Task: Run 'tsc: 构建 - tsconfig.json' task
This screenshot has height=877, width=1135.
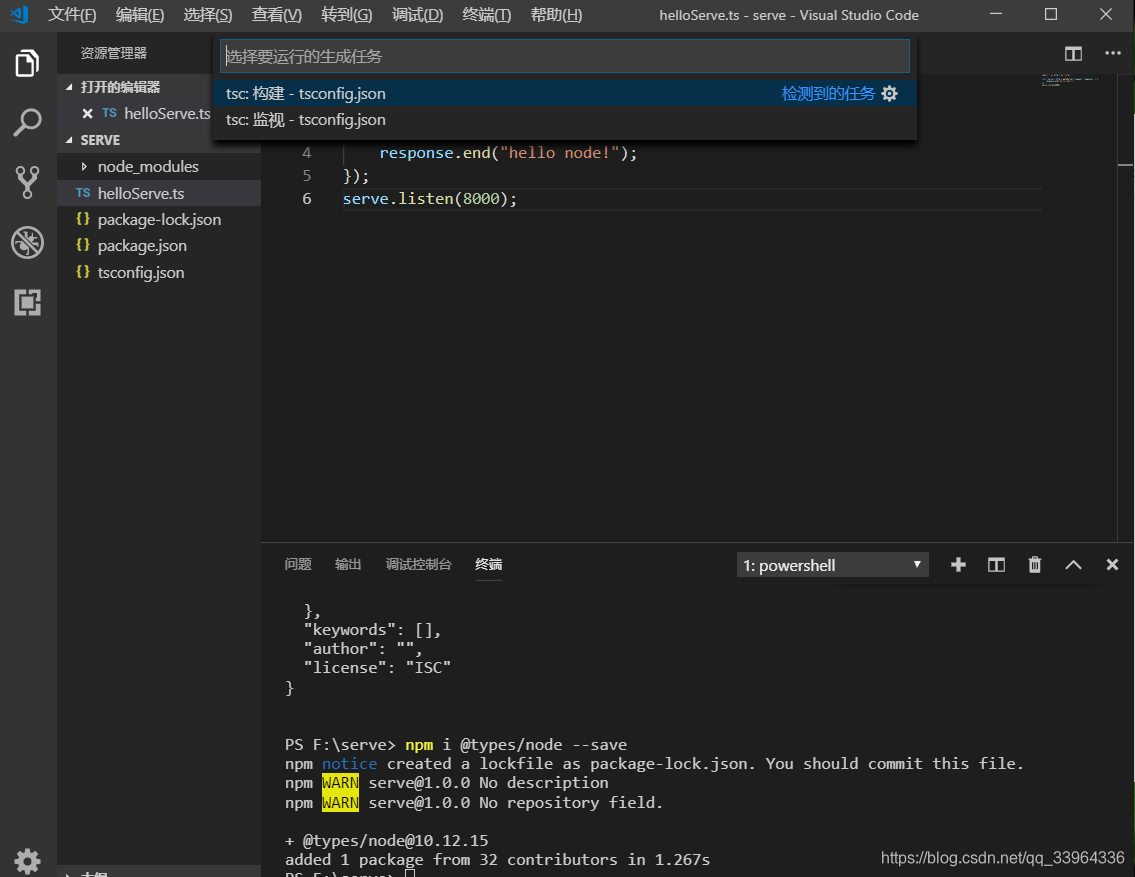Action: (x=565, y=93)
